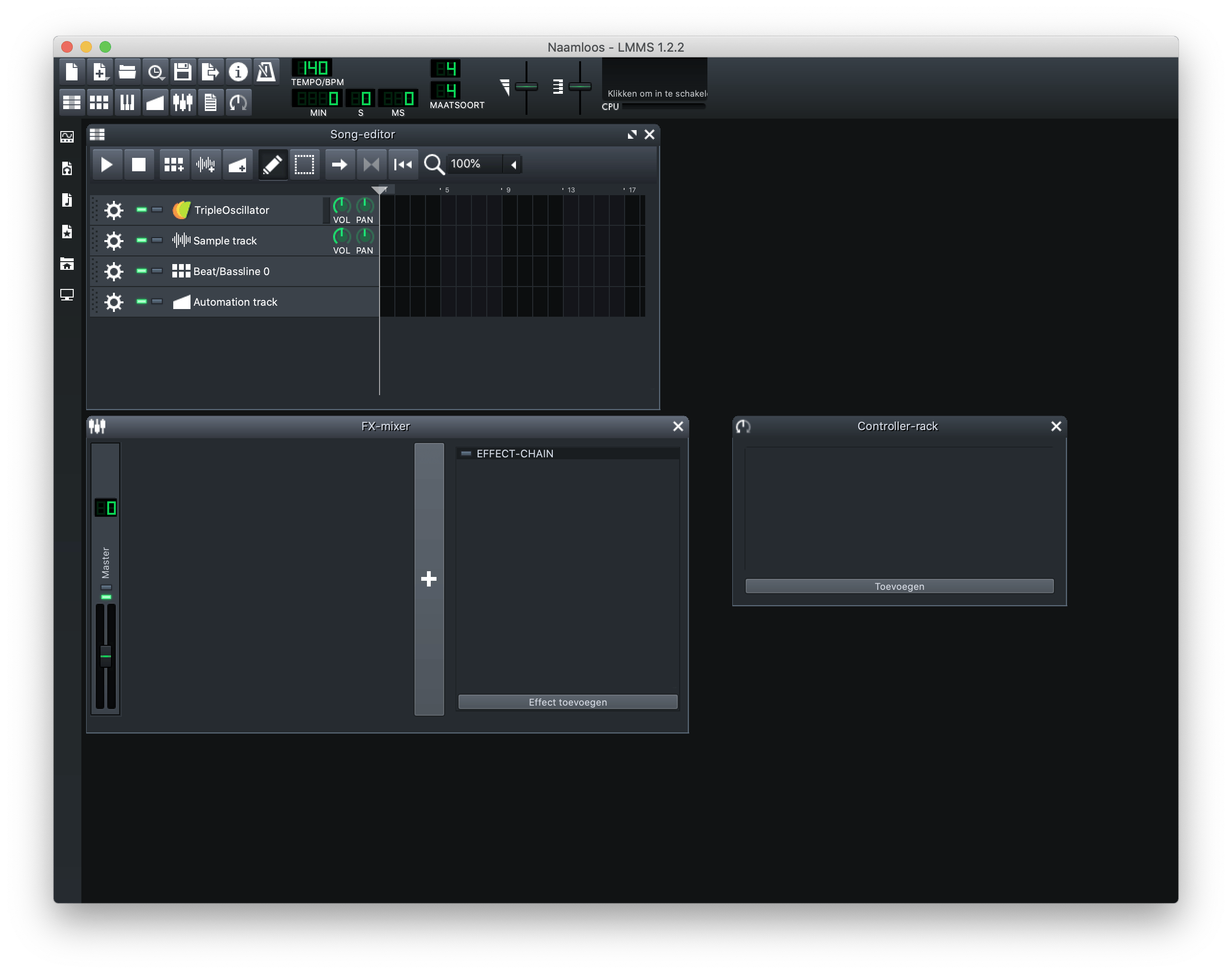Open the metronome toggle icon

(x=266, y=72)
